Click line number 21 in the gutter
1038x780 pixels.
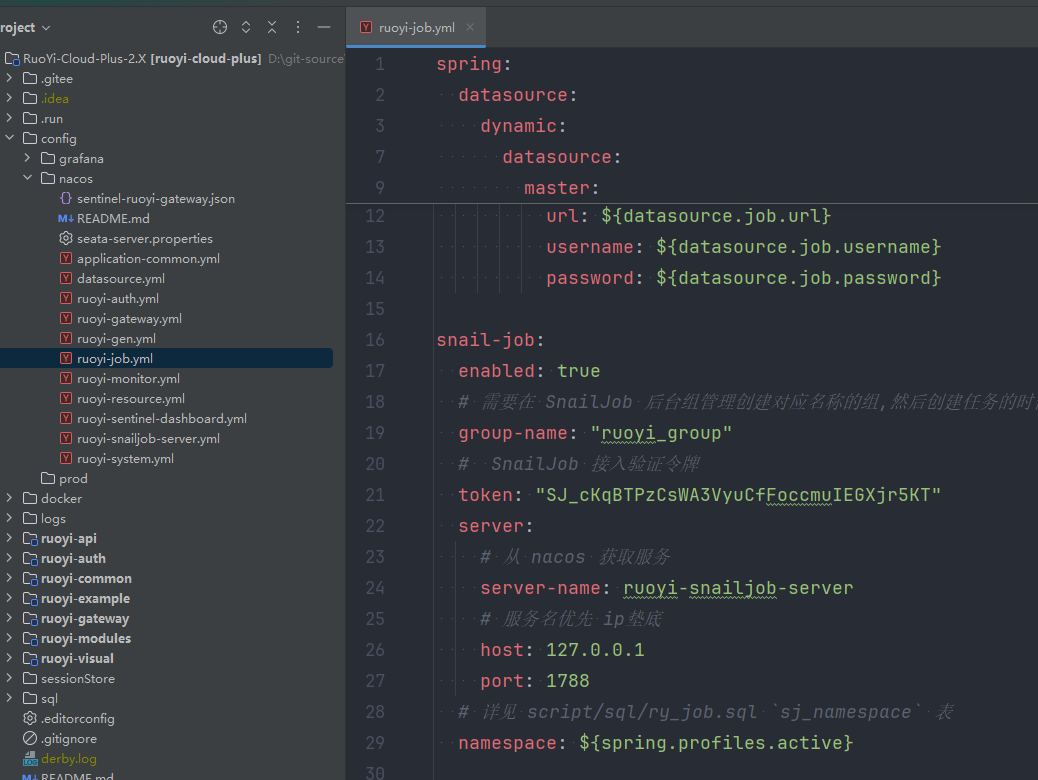click(375, 495)
